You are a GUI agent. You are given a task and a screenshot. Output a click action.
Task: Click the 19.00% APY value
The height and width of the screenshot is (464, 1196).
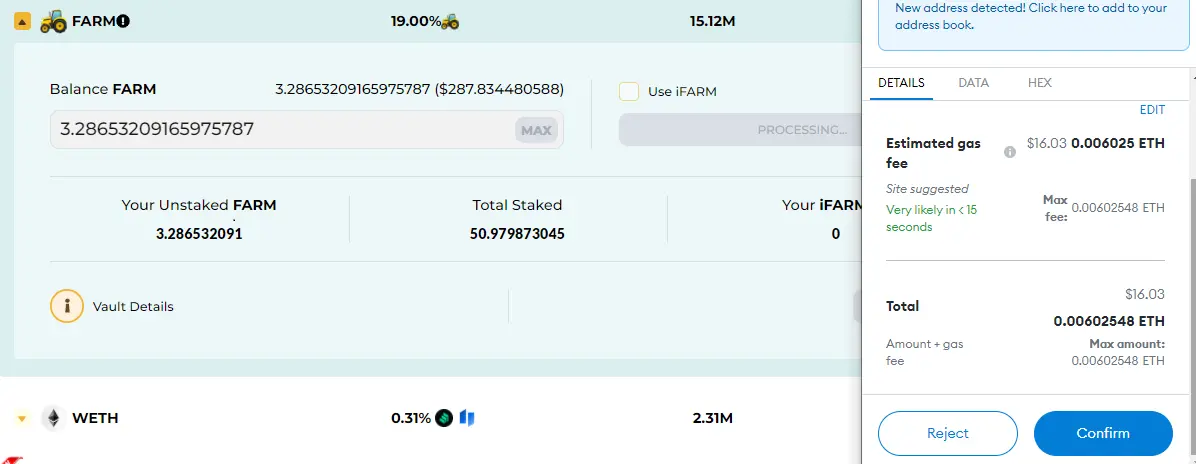coord(416,21)
